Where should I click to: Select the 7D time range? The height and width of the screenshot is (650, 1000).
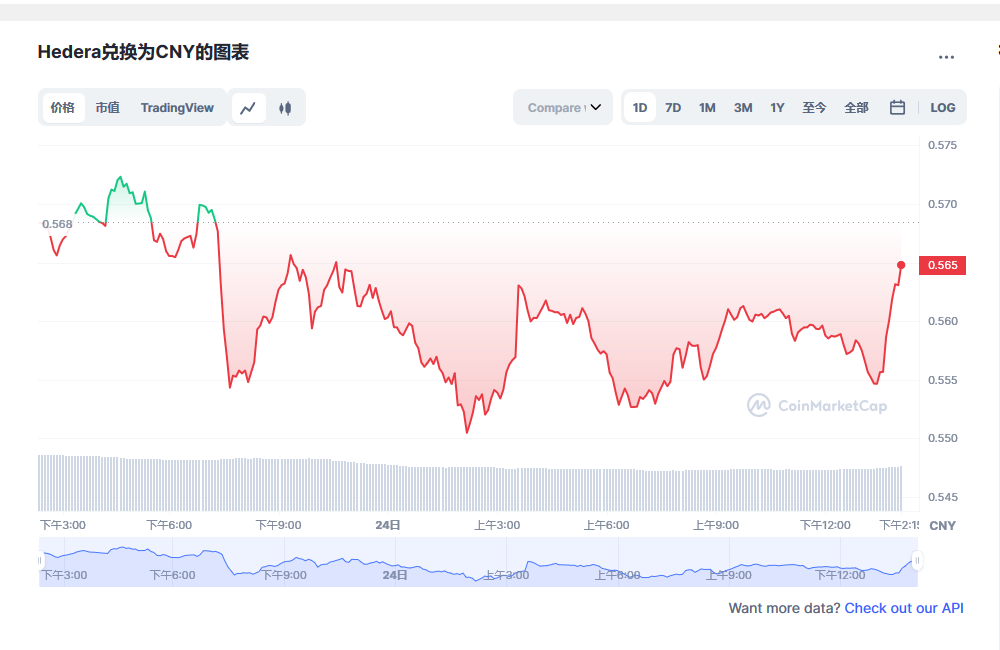tap(673, 108)
